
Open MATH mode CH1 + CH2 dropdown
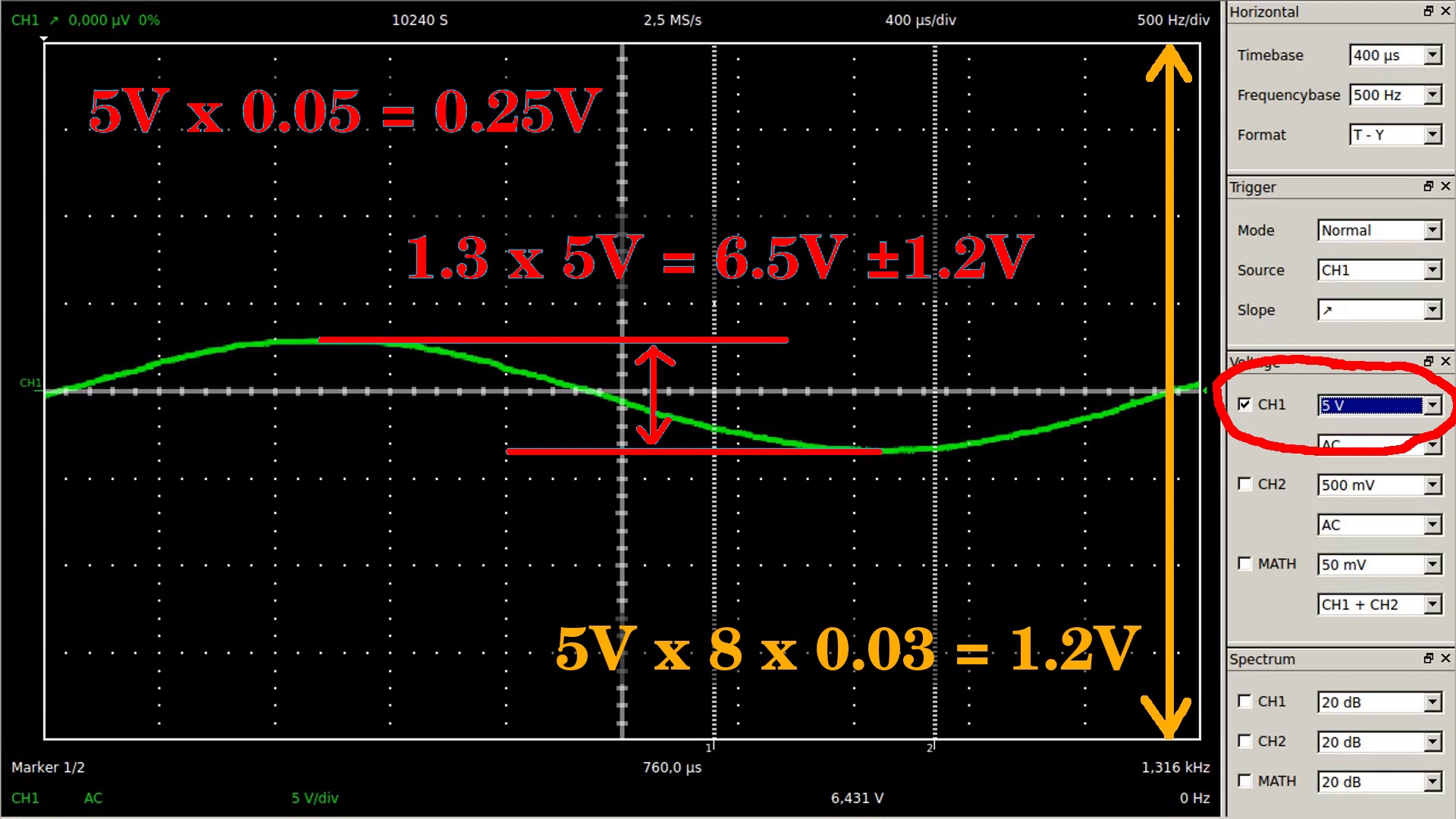tap(1432, 604)
